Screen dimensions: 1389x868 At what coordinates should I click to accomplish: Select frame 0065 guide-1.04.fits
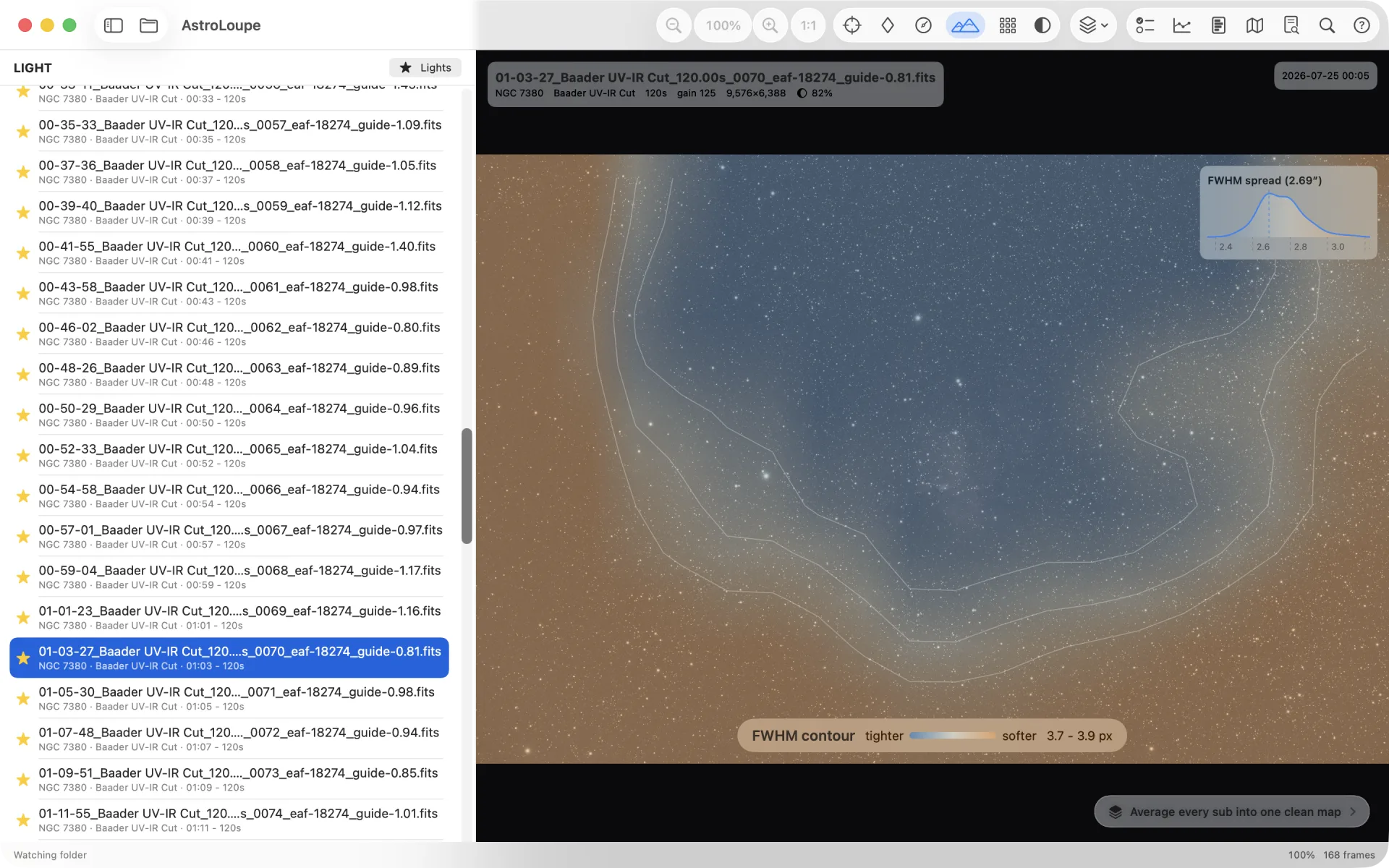coord(229,455)
